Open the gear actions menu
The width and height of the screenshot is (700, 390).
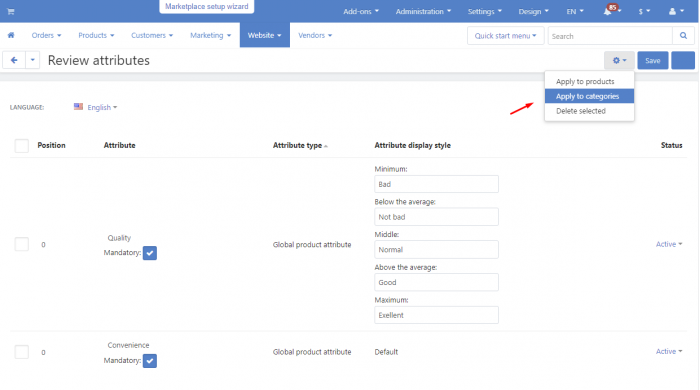point(619,60)
